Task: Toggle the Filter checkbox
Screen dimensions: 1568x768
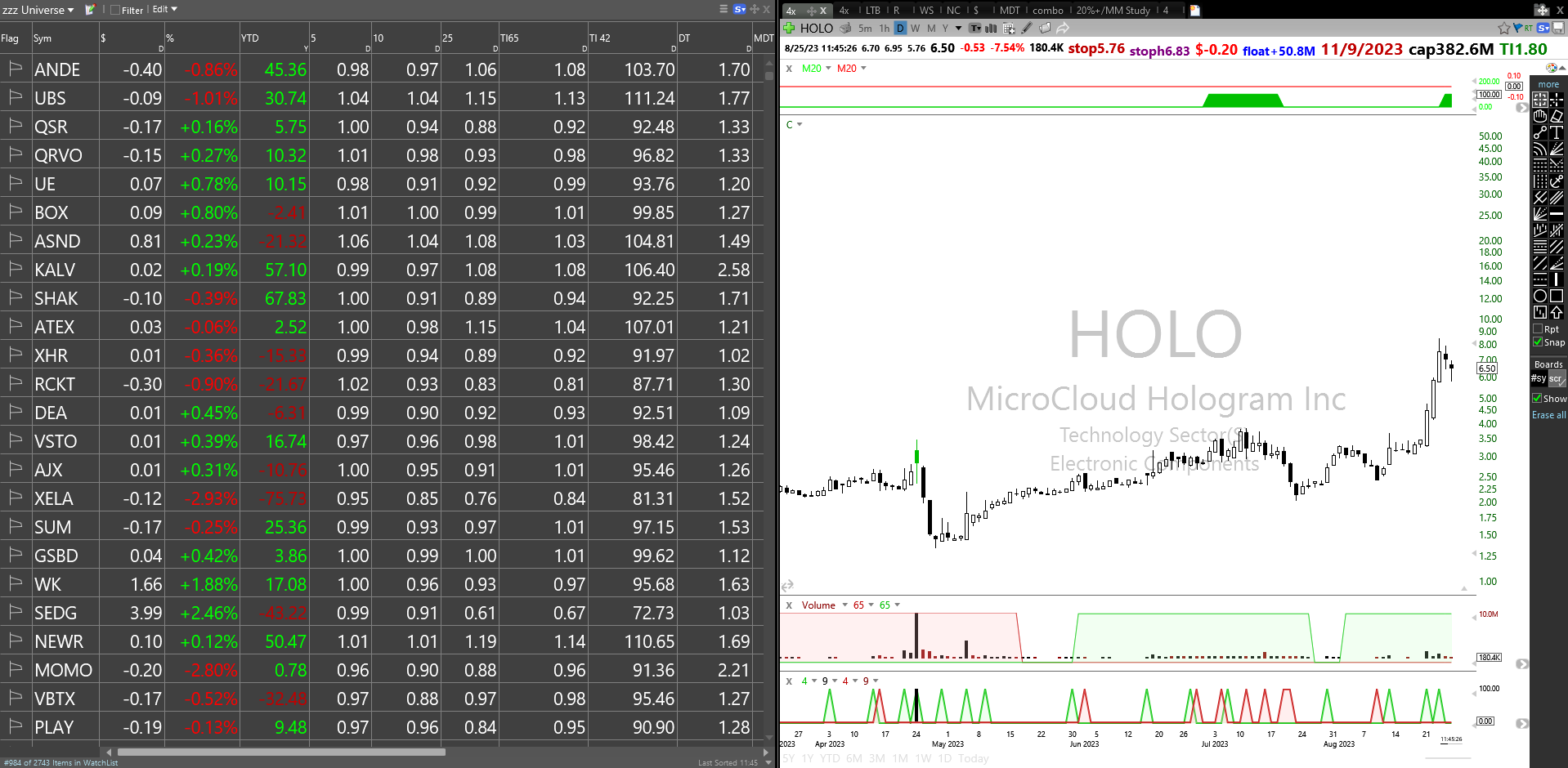Action: pyautogui.click(x=115, y=10)
